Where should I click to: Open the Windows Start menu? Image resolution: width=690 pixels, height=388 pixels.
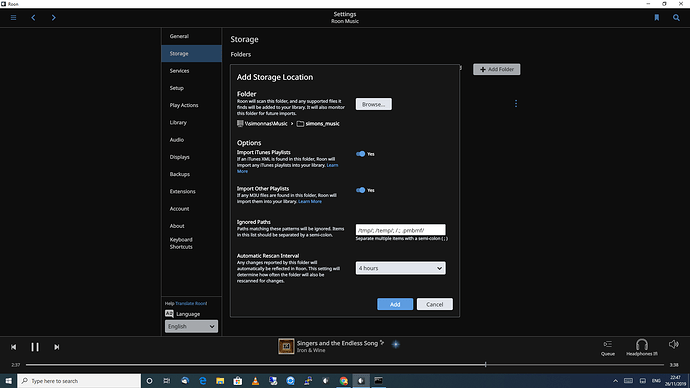8,381
